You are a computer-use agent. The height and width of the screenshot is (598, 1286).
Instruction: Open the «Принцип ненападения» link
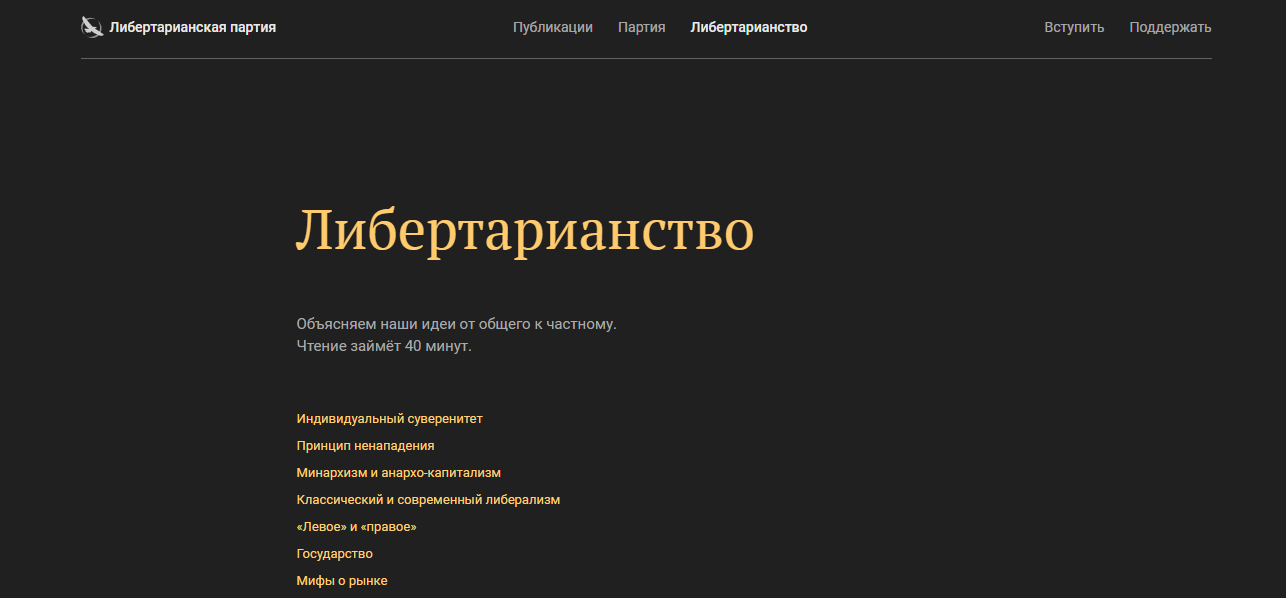365,446
